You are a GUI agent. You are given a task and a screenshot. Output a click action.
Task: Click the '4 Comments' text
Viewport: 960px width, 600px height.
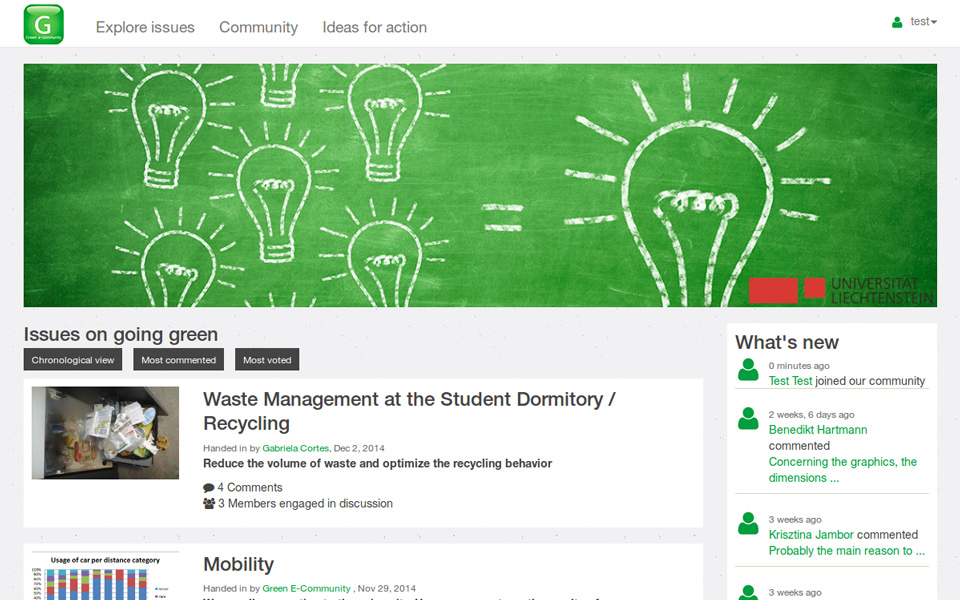click(x=250, y=487)
